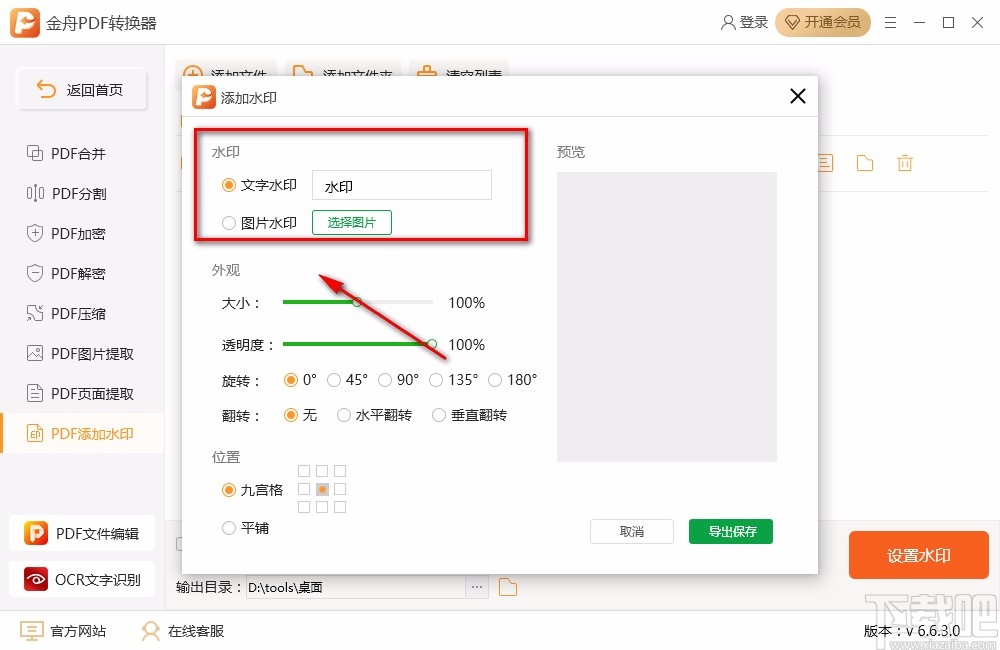Click the 导出保存 button
The image size is (1000, 650).
coord(731,532)
